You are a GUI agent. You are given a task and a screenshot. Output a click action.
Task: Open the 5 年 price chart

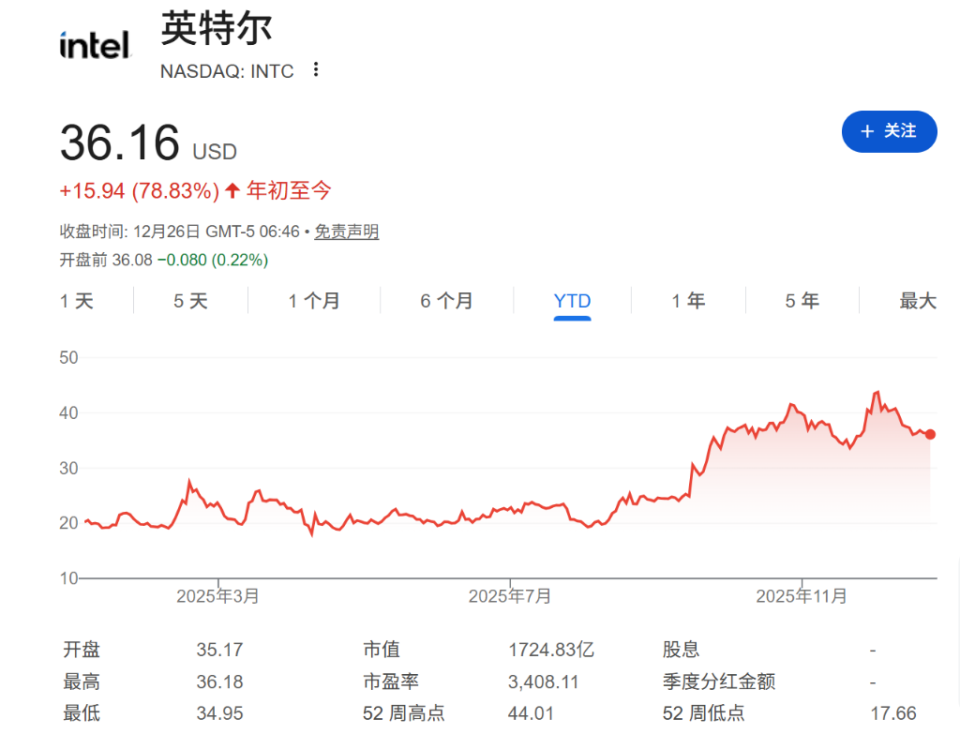pyautogui.click(x=802, y=300)
